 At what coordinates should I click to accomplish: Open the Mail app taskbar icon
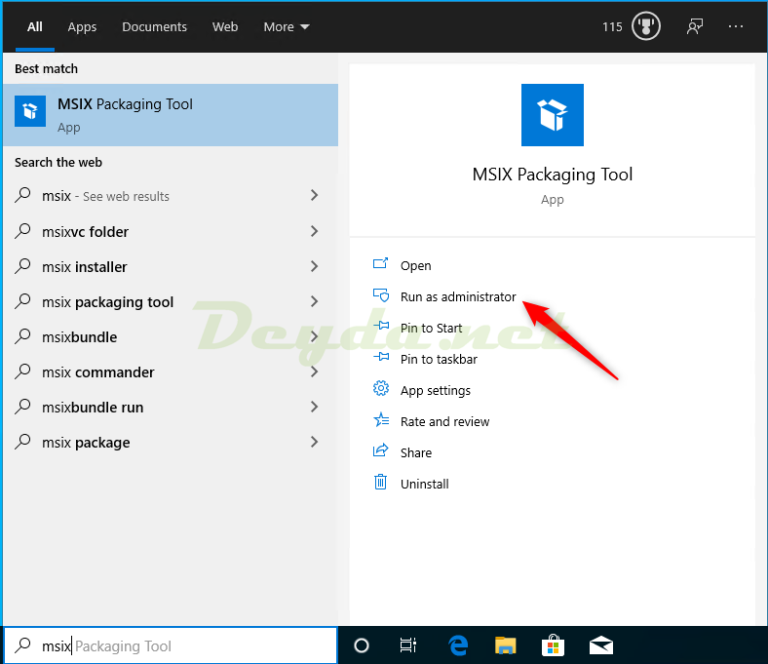(601, 645)
